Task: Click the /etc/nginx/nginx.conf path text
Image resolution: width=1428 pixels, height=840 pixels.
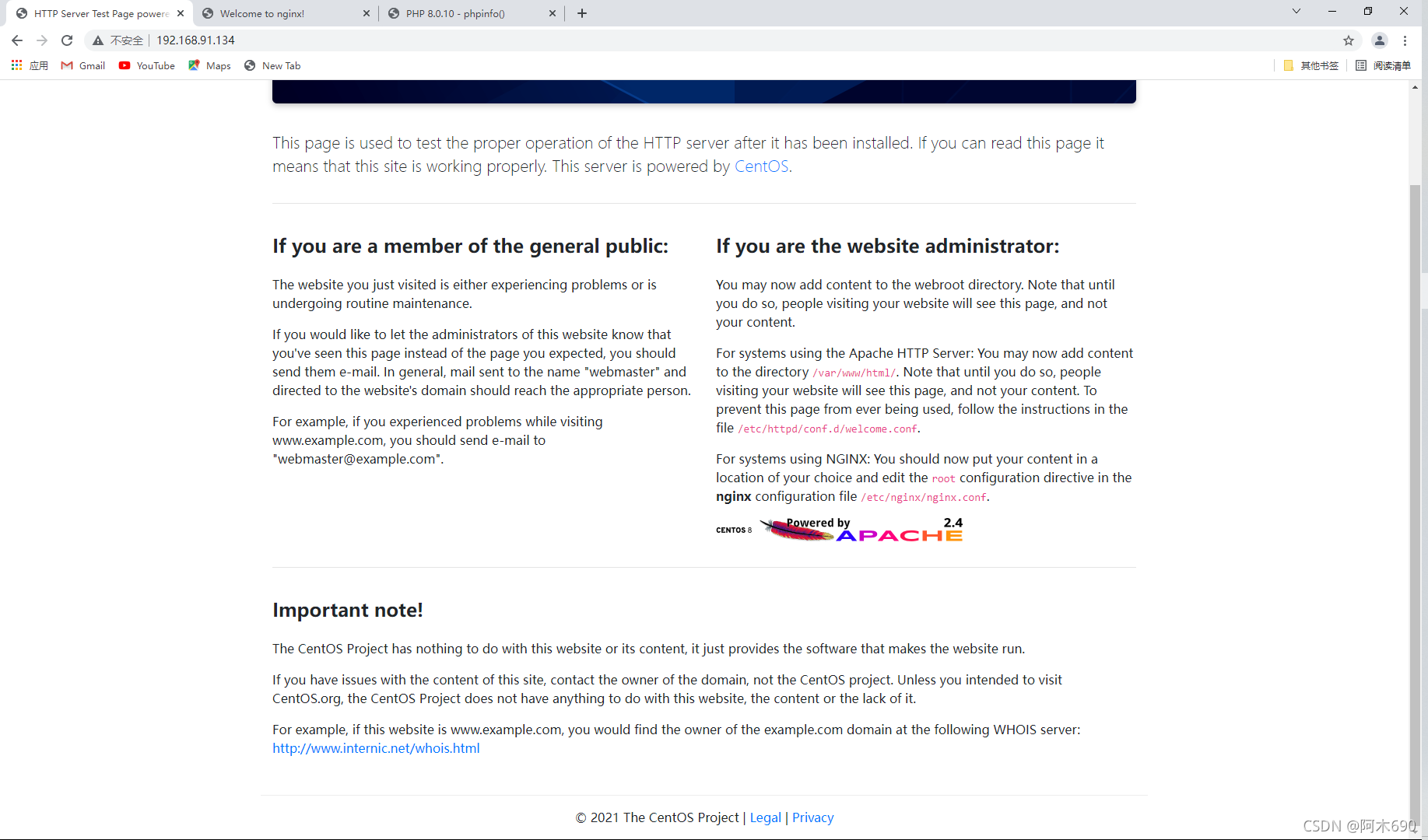Action: click(x=924, y=497)
